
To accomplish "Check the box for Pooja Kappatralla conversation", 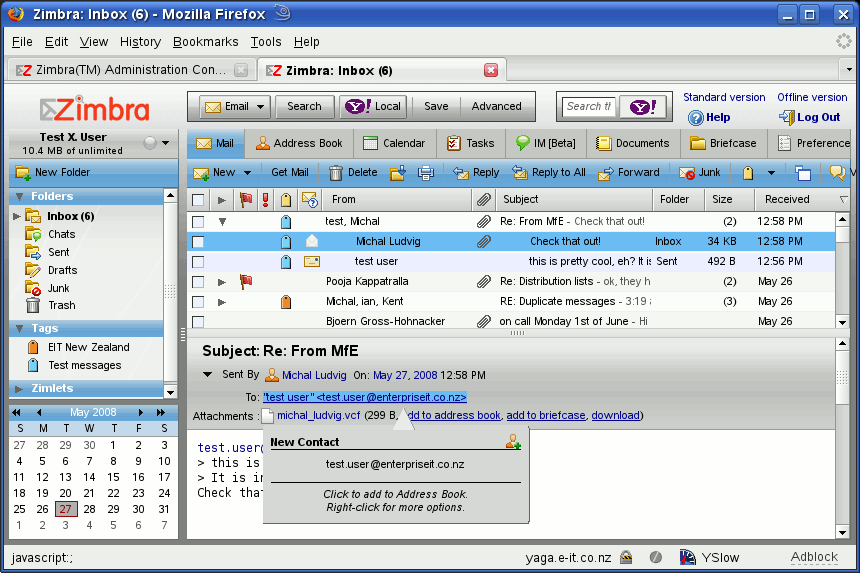I will click(198, 282).
